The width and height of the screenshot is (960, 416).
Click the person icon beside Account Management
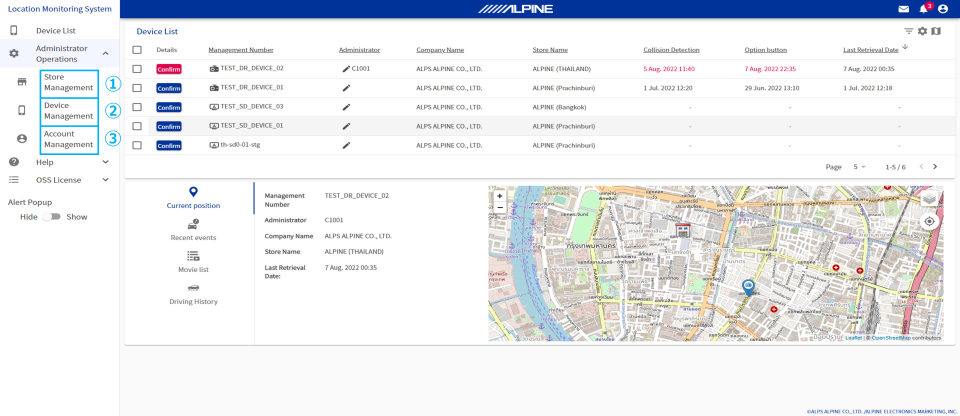[21, 139]
